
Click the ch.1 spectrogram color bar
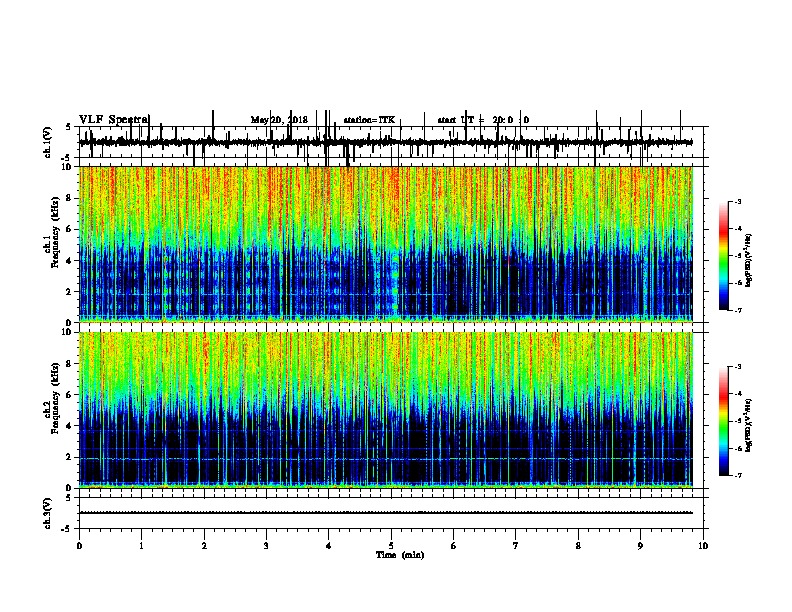[x=723, y=256]
